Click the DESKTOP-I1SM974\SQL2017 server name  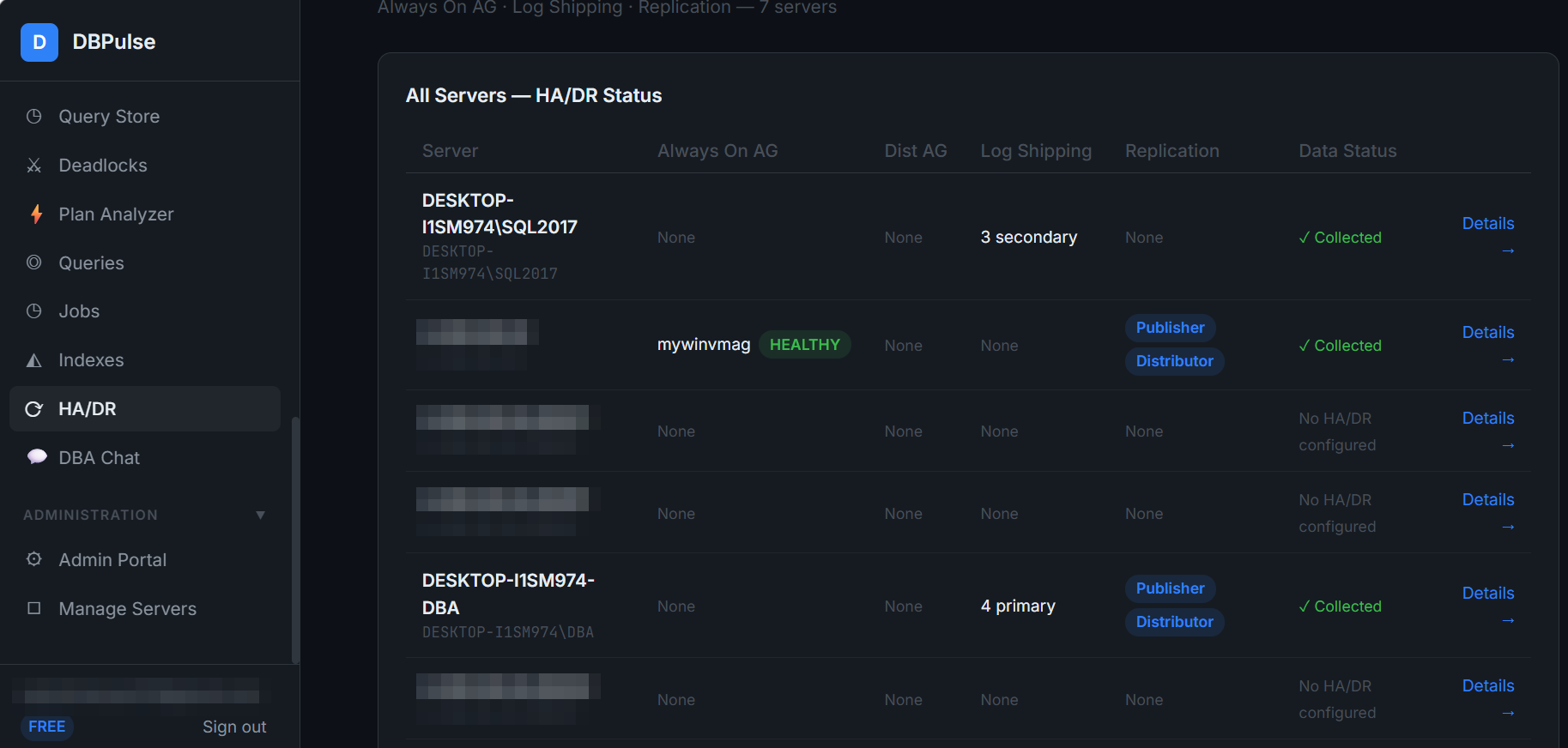499,214
